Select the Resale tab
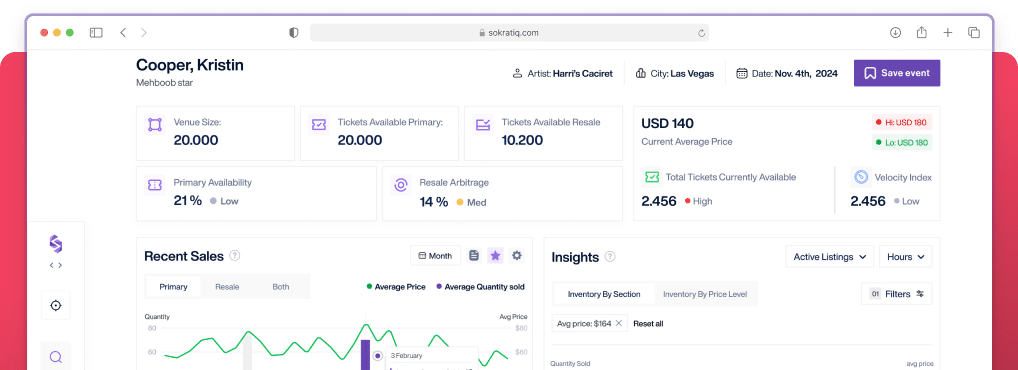Image resolution: width=1018 pixels, height=370 pixels. coord(227,286)
